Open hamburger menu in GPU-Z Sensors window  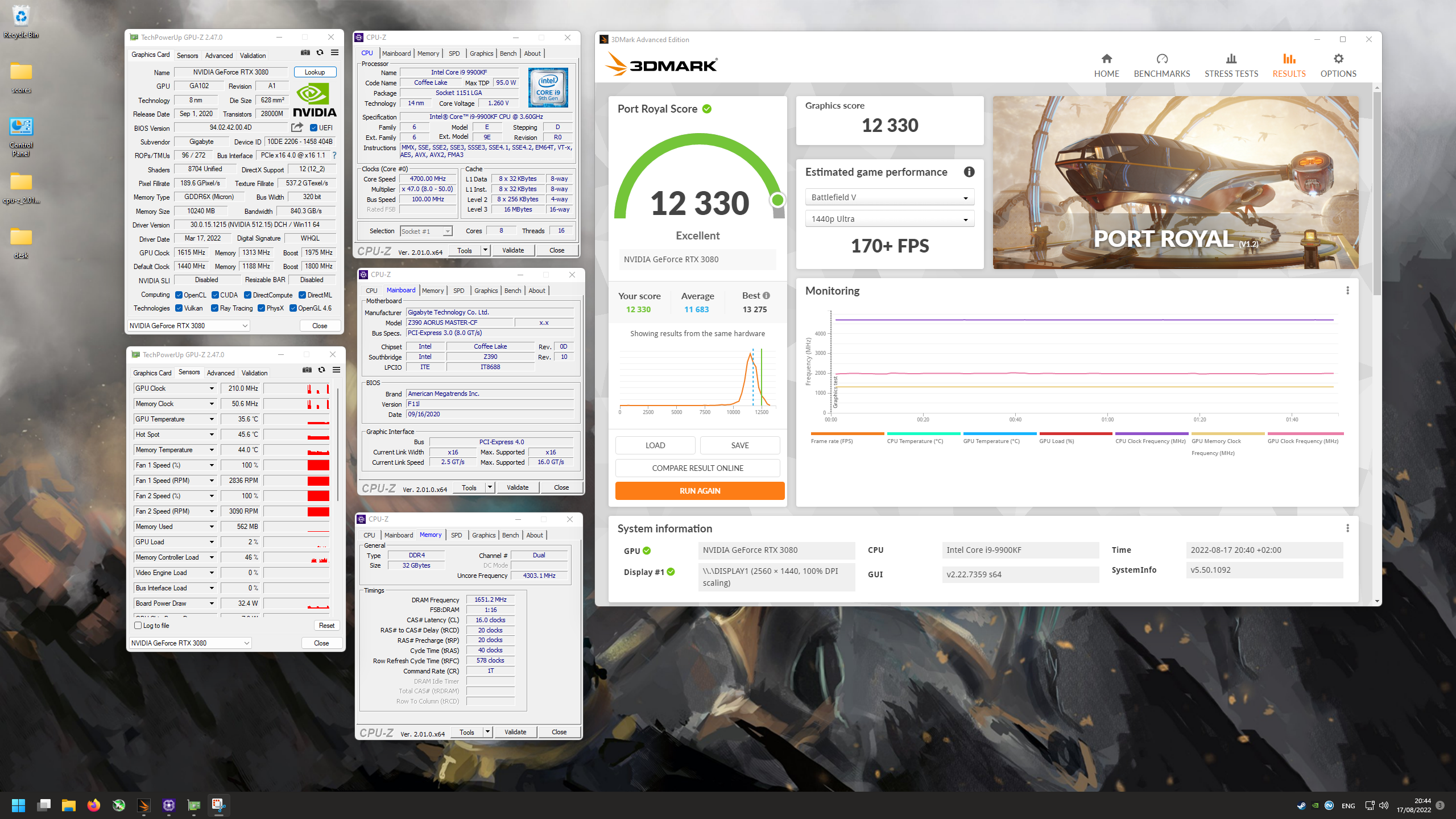pos(337,370)
